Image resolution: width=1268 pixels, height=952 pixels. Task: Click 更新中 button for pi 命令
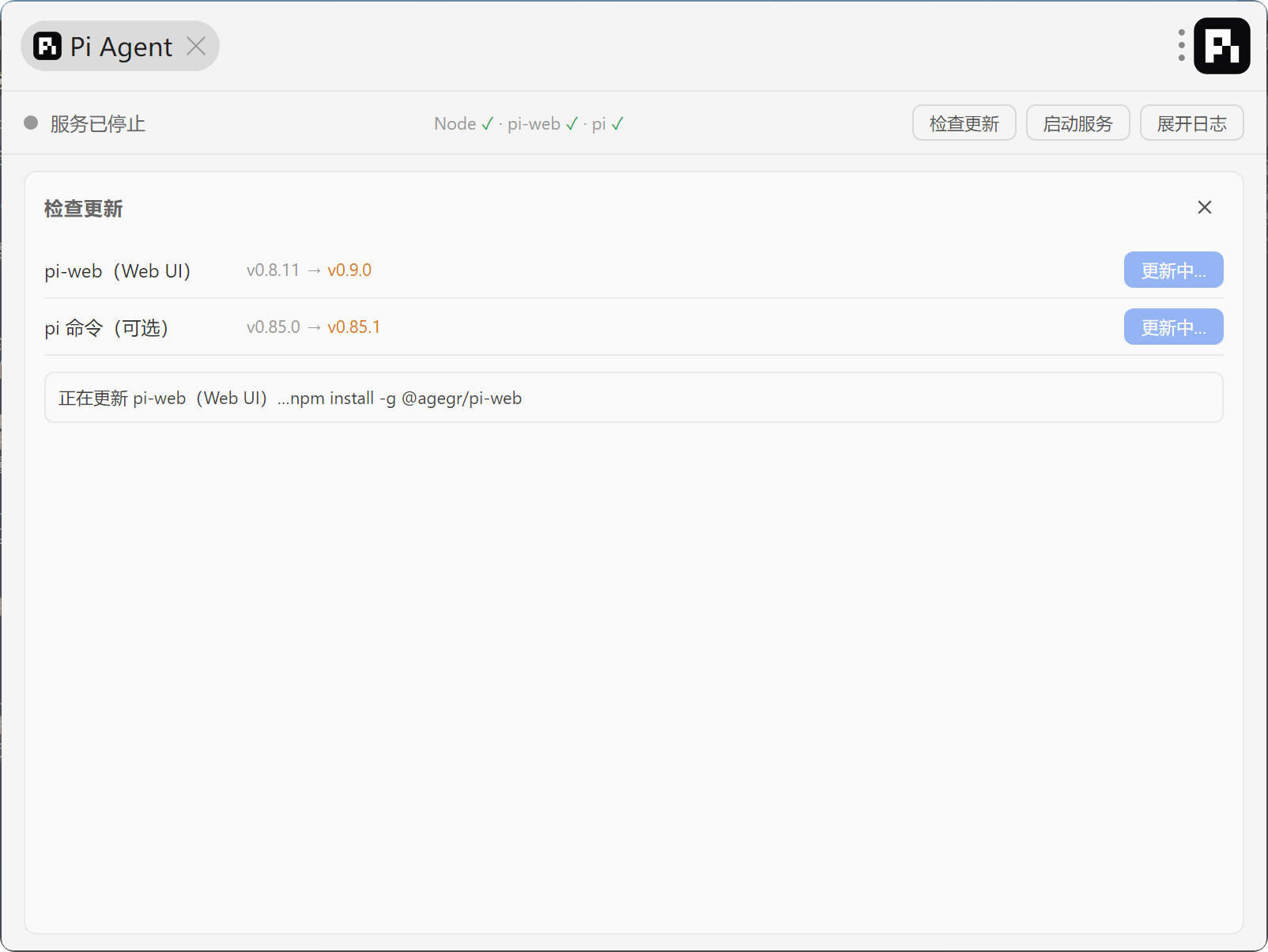[1173, 327]
